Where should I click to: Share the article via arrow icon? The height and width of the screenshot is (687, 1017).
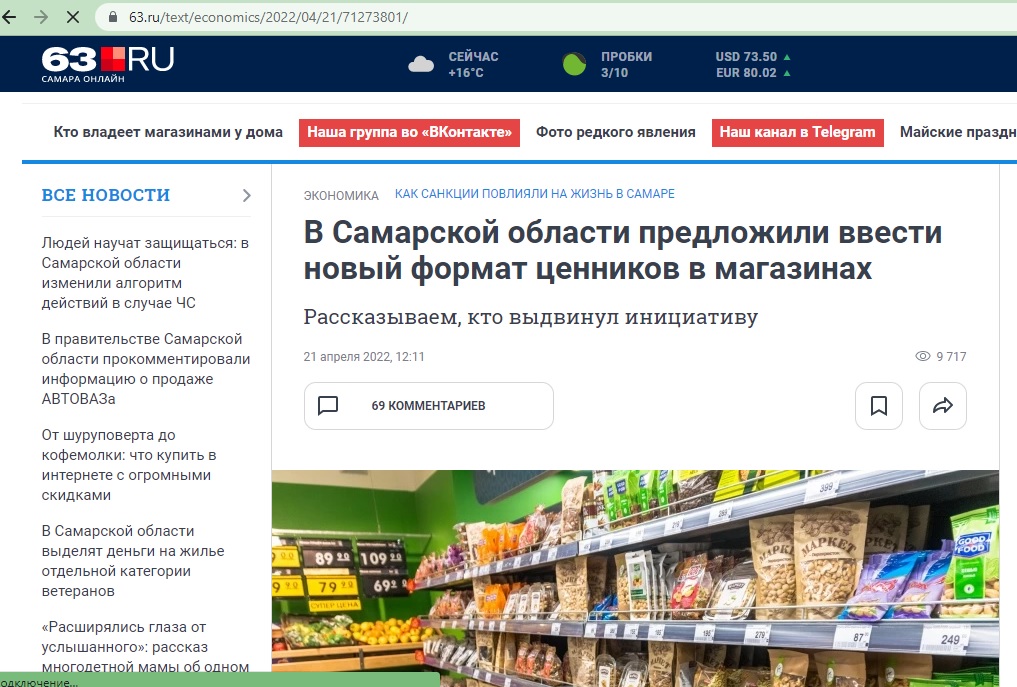coord(942,406)
